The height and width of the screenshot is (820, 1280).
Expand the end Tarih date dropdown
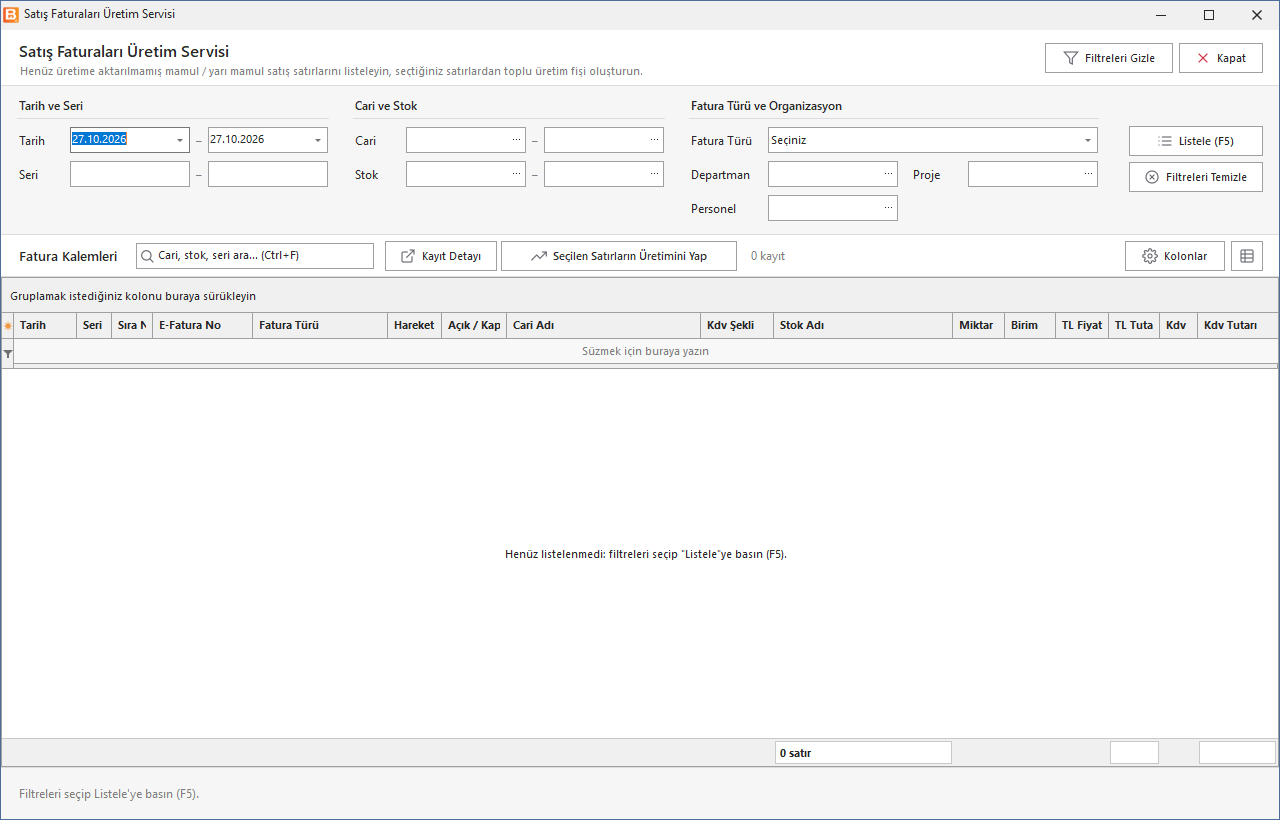318,140
